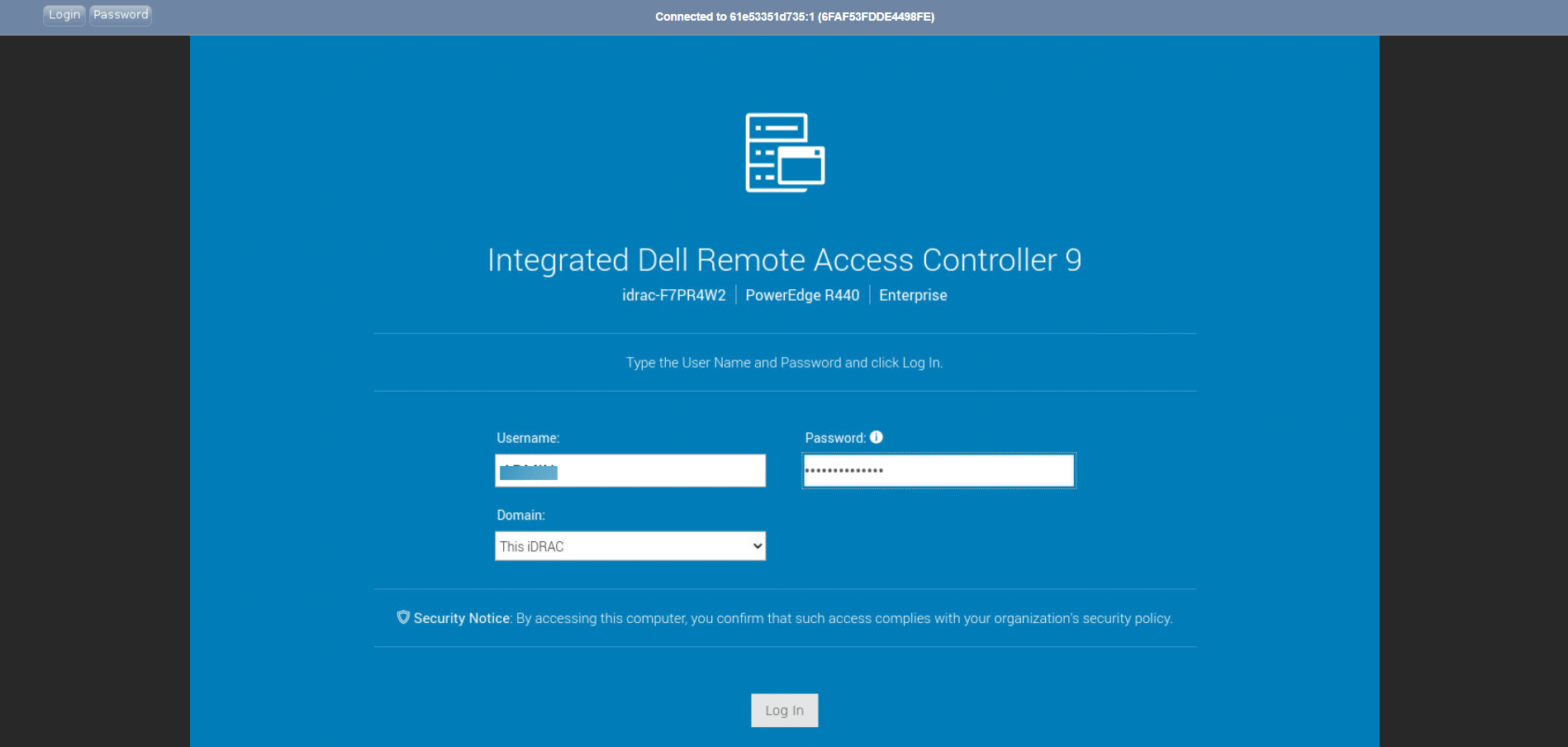Open the Domain dropdown arrow
Viewport: 1568px width, 747px height.
click(757, 546)
